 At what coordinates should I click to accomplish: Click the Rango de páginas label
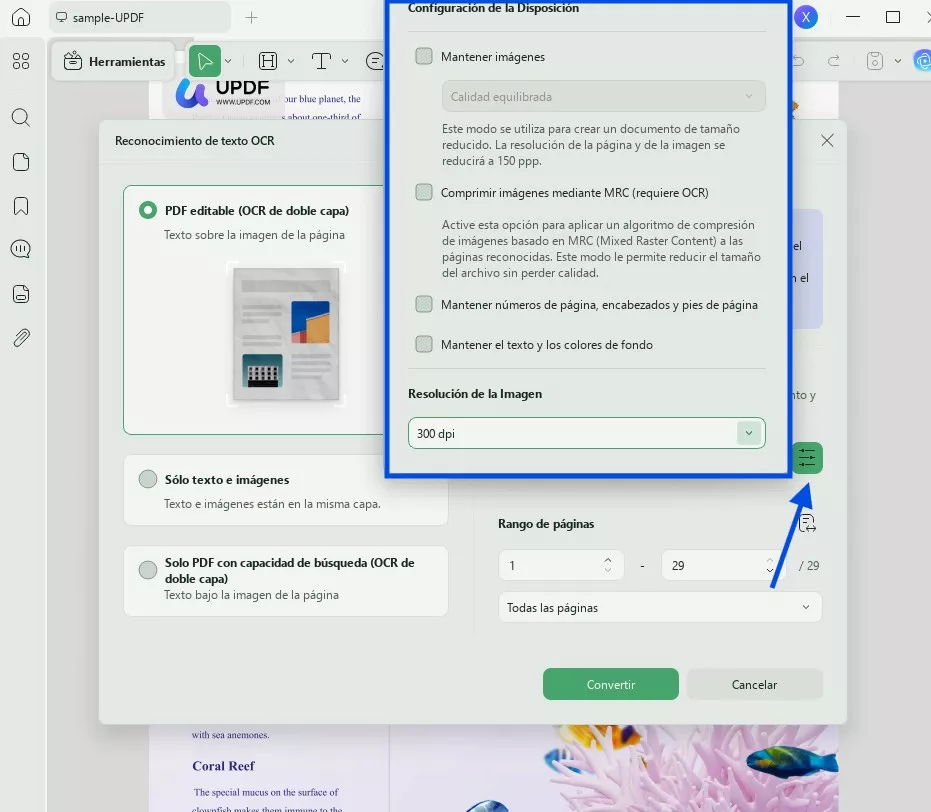[x=546, y=524]
